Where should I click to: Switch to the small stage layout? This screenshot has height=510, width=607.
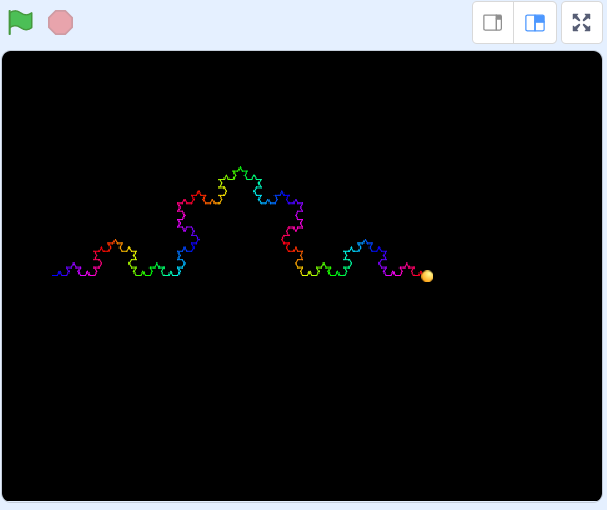(493, 22)
